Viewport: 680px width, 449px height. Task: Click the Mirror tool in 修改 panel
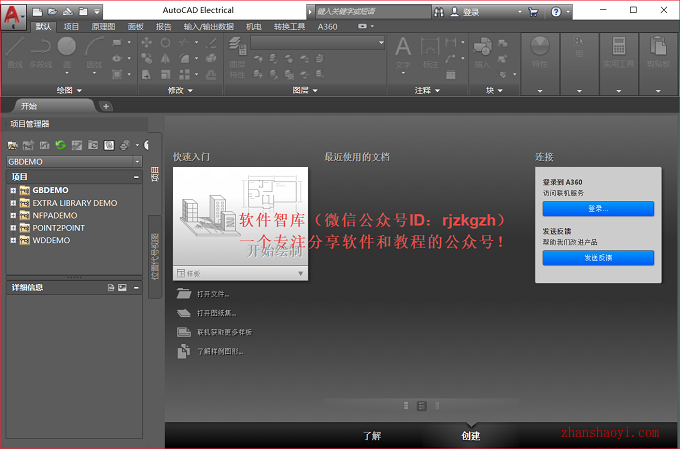coord(165,59)
